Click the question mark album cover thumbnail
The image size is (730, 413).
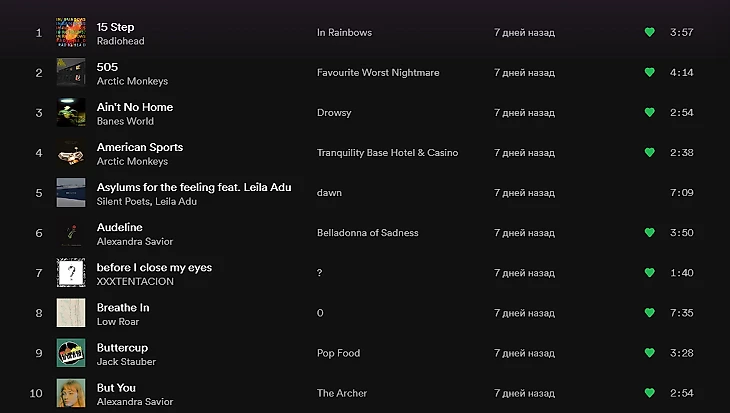[x=71, y=273]
